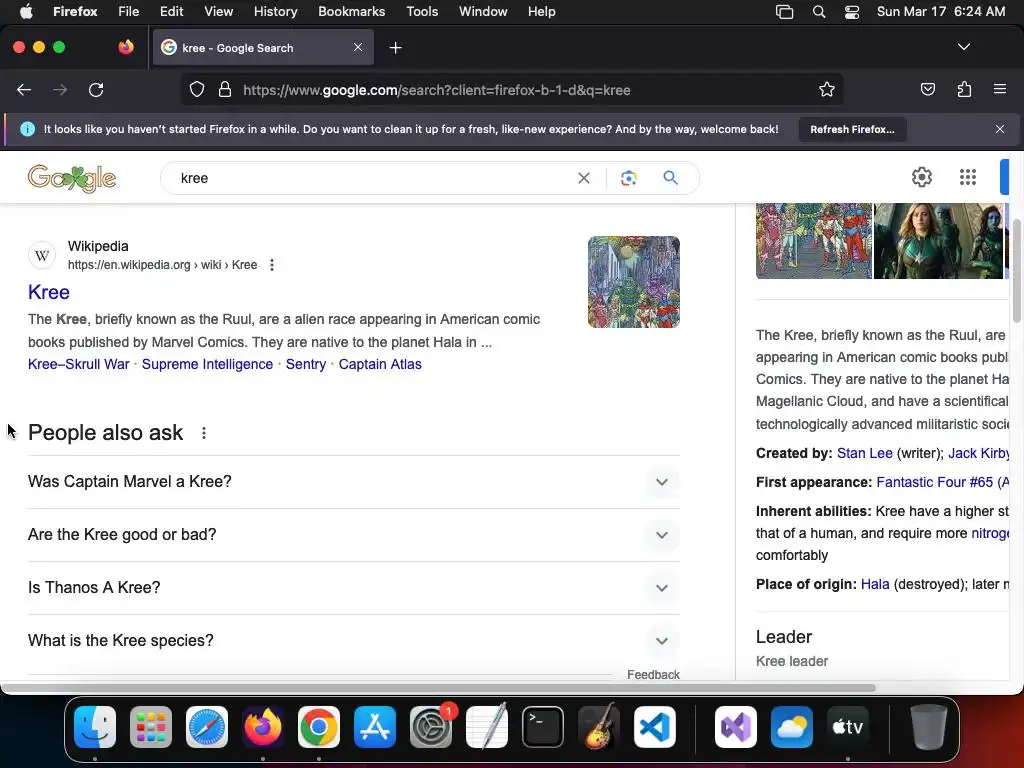Viewport: 1024px width, 768px height.
Task: Open the Google apps grid
Action: 967,177
